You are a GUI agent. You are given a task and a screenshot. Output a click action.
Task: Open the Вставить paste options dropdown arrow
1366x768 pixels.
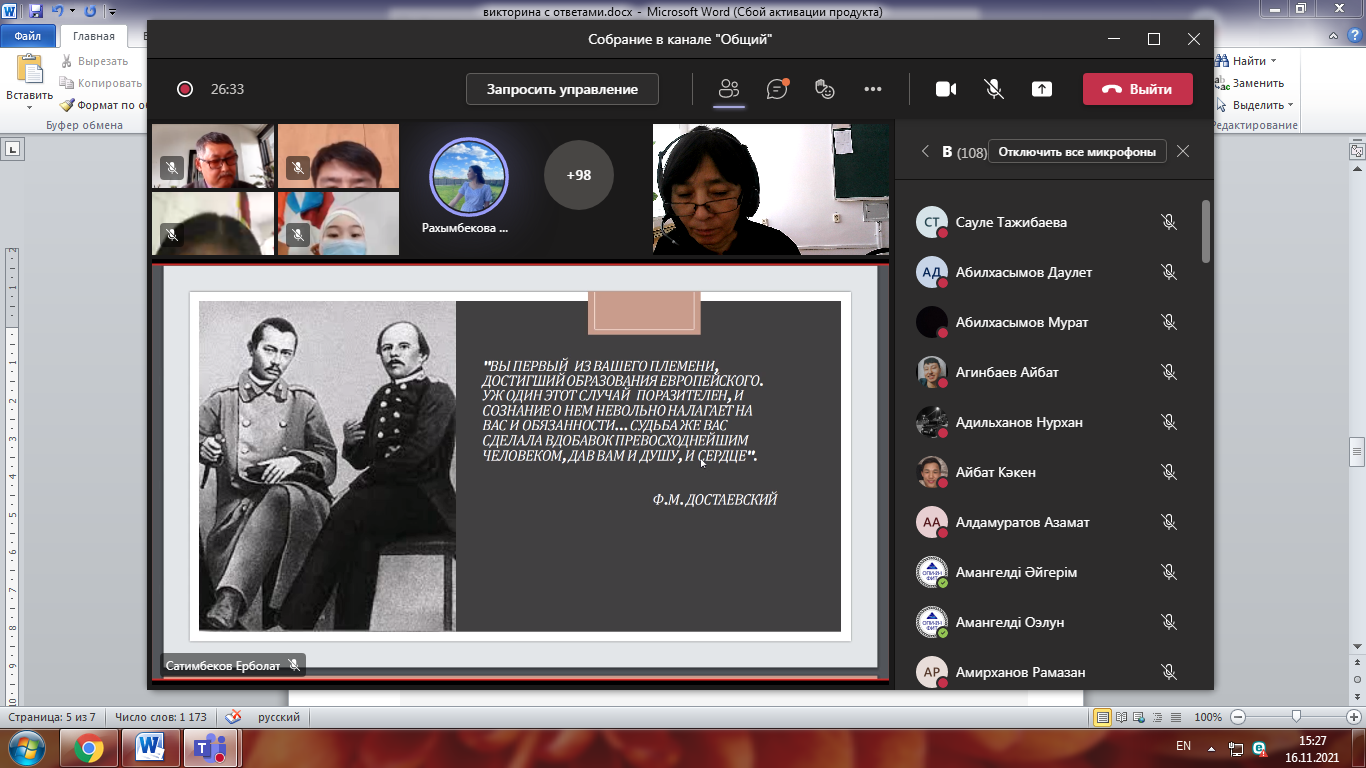[30, 108]
